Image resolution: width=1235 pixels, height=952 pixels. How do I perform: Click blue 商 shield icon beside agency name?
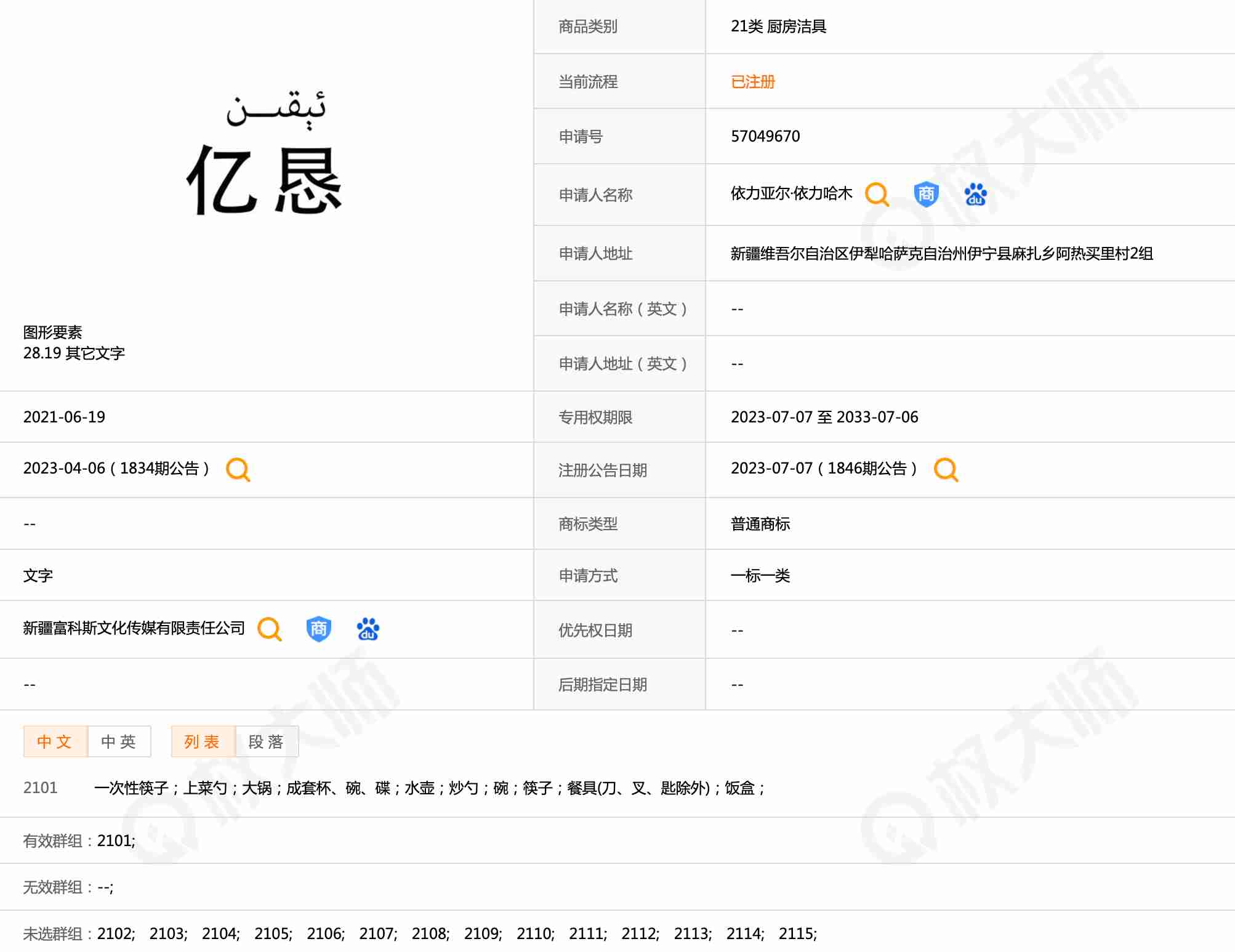click(318, 629)
